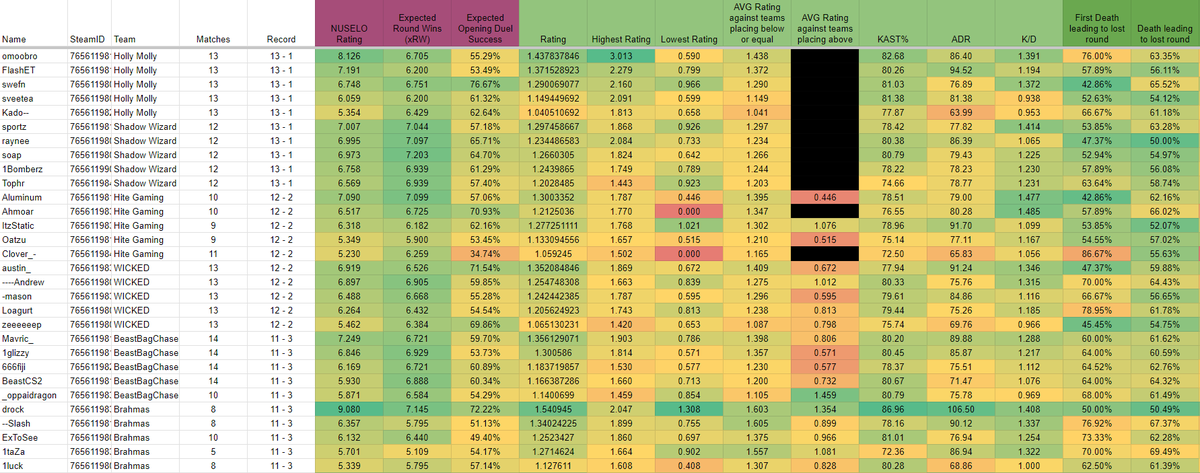Click the player name FlashET
The width and height of the screenshot is (1200, 473).
[x=19, y=72]
